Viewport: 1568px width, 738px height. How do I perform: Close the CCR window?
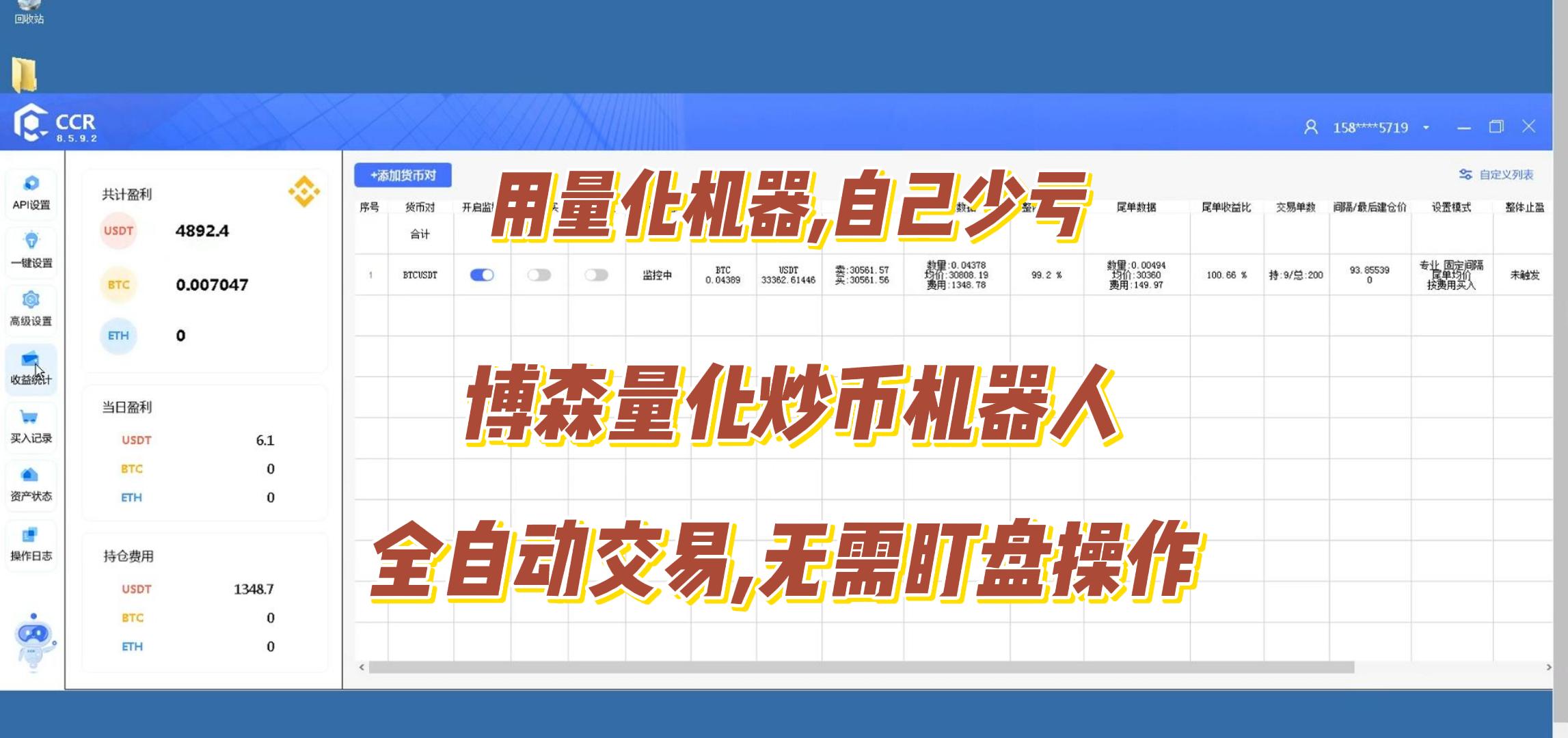[x=1529, y=126]
